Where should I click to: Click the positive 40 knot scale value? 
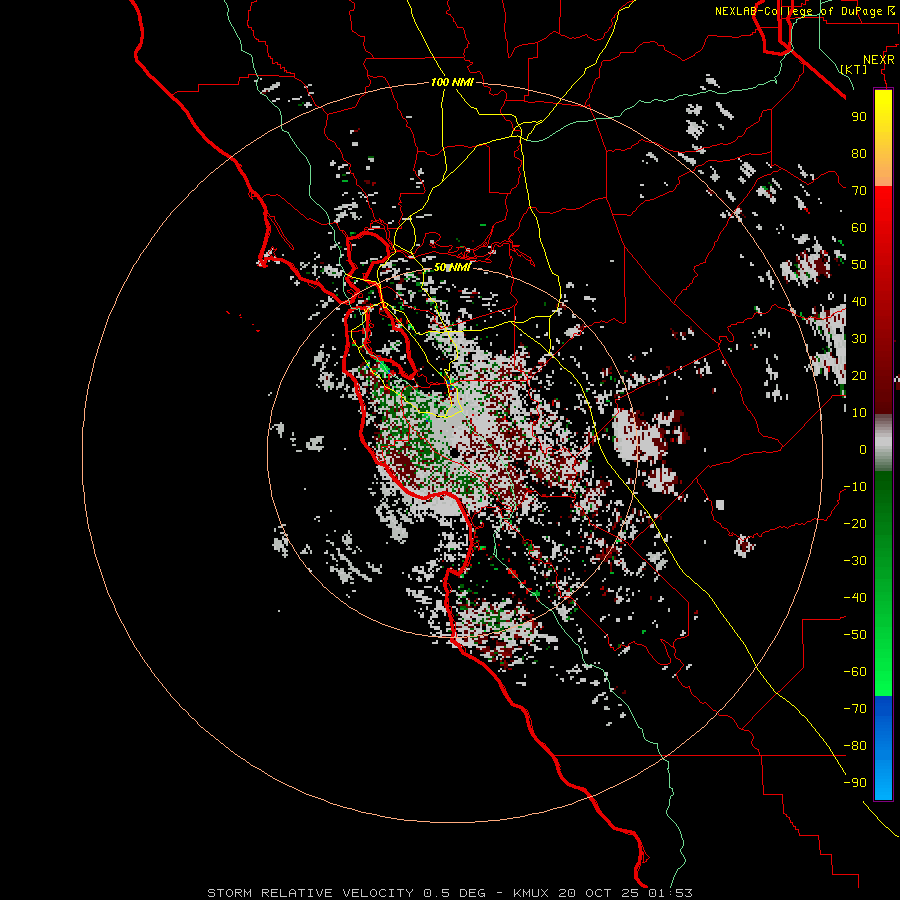(859, 302)
